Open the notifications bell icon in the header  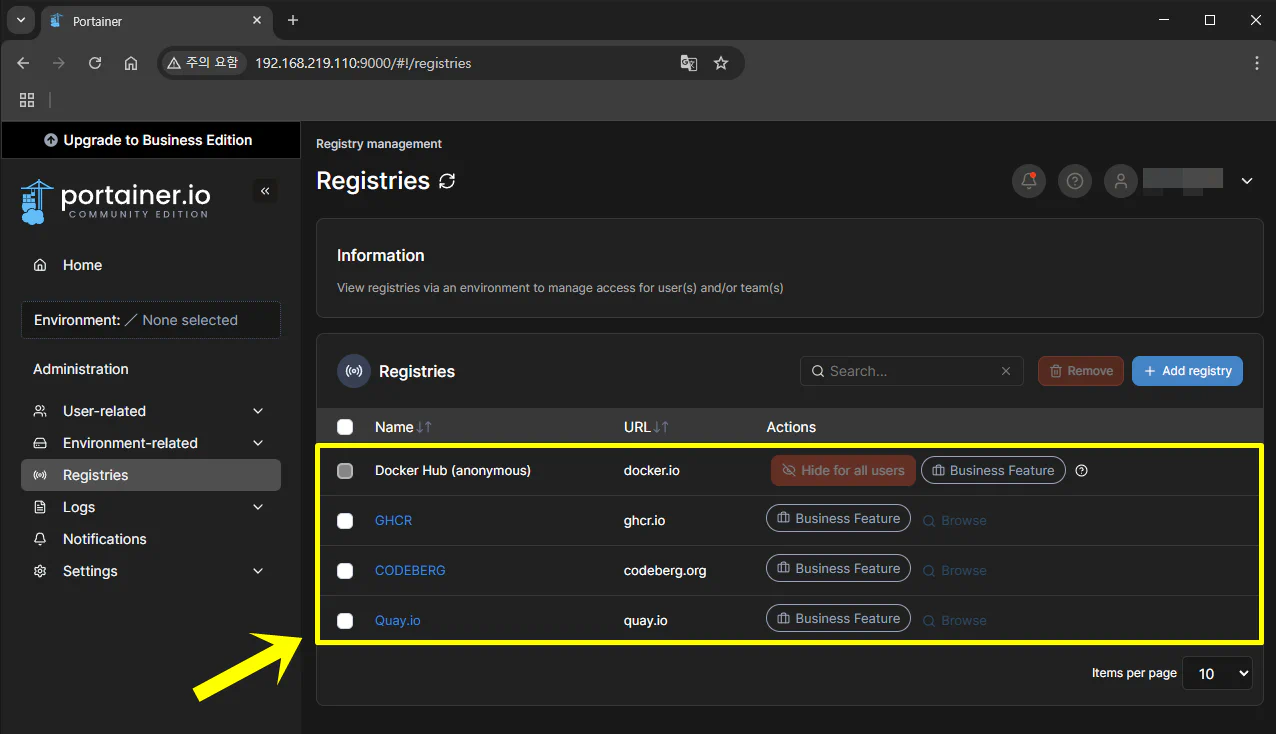pyautogui.click(x=1029, y=181)
